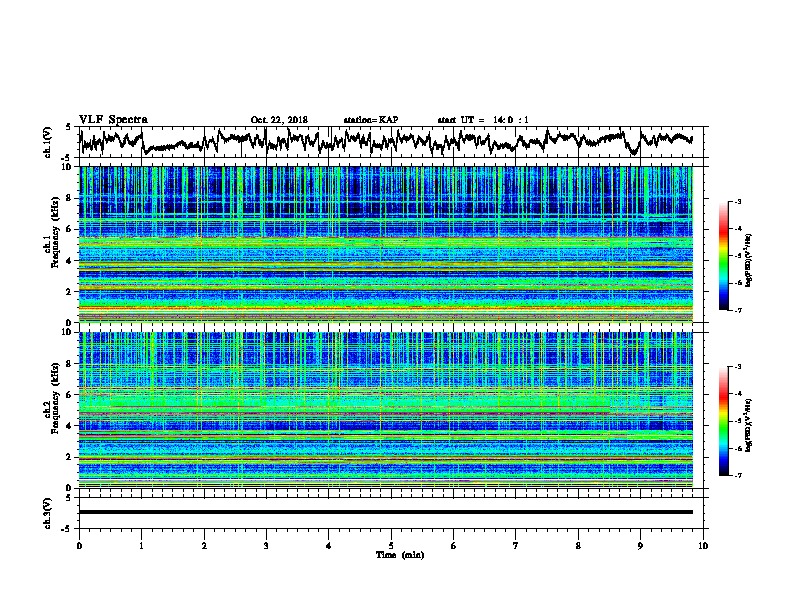Click the upper color bar's log(PSD) unit label
The height and width of the screenshot is (612, 792).
point(749,260)
